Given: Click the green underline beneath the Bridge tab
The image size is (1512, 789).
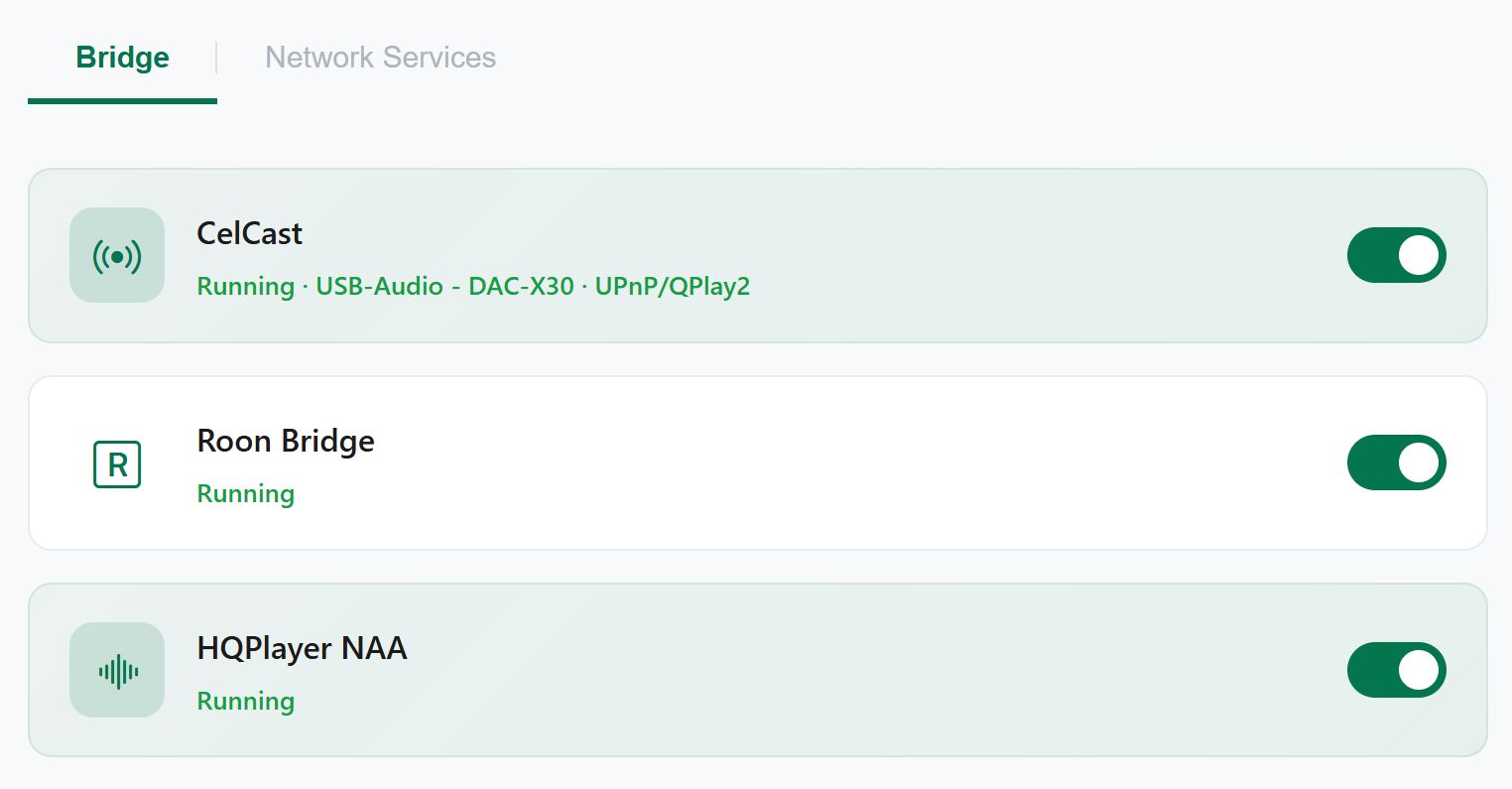Looking at the screenshot, I should (122, 100).
